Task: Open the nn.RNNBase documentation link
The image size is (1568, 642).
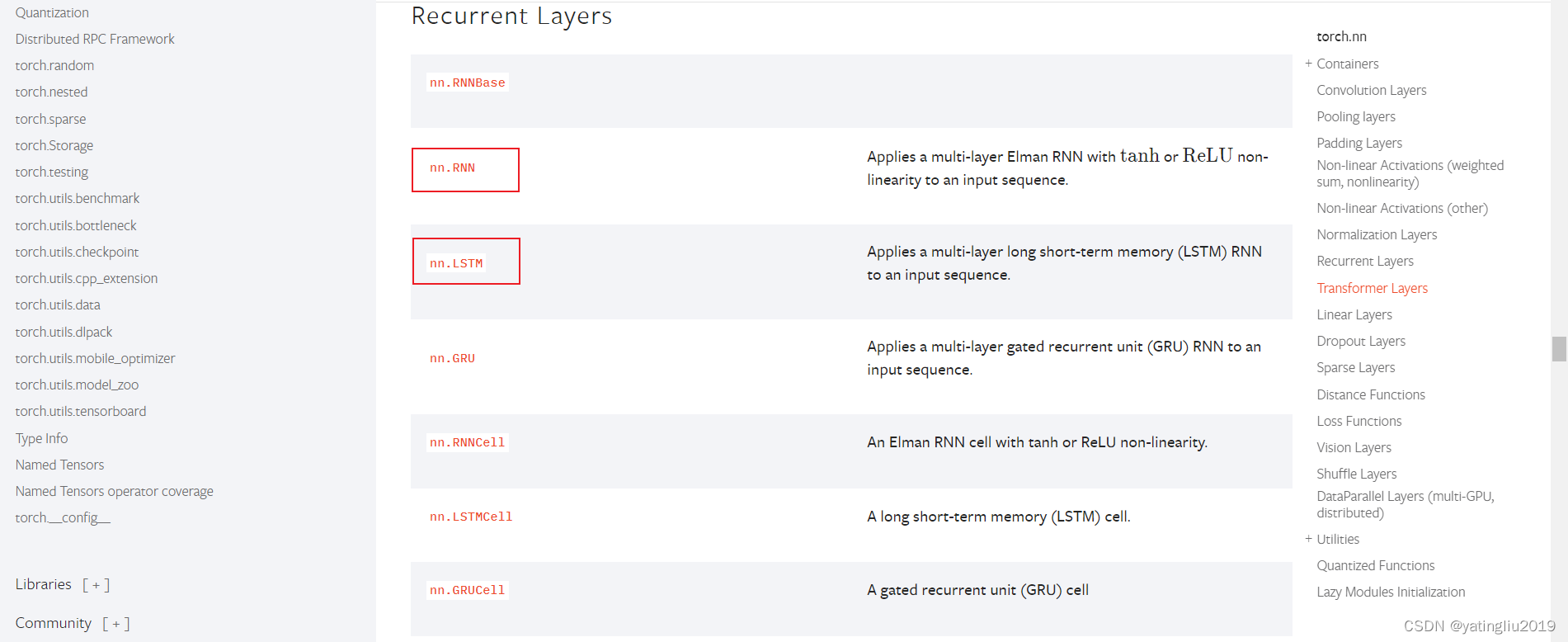Action: point(467,82)
